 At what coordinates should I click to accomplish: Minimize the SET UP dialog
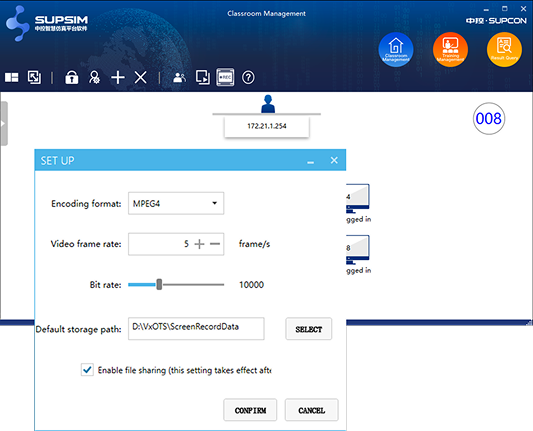click(x=310, y=161)
